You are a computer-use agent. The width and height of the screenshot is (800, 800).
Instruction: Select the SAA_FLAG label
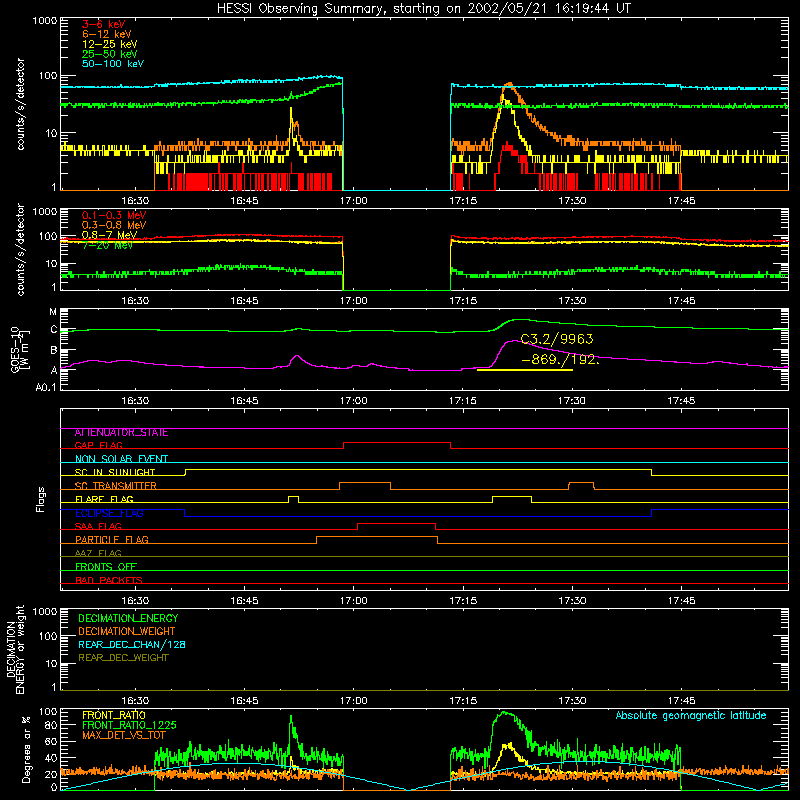(98, 527)
